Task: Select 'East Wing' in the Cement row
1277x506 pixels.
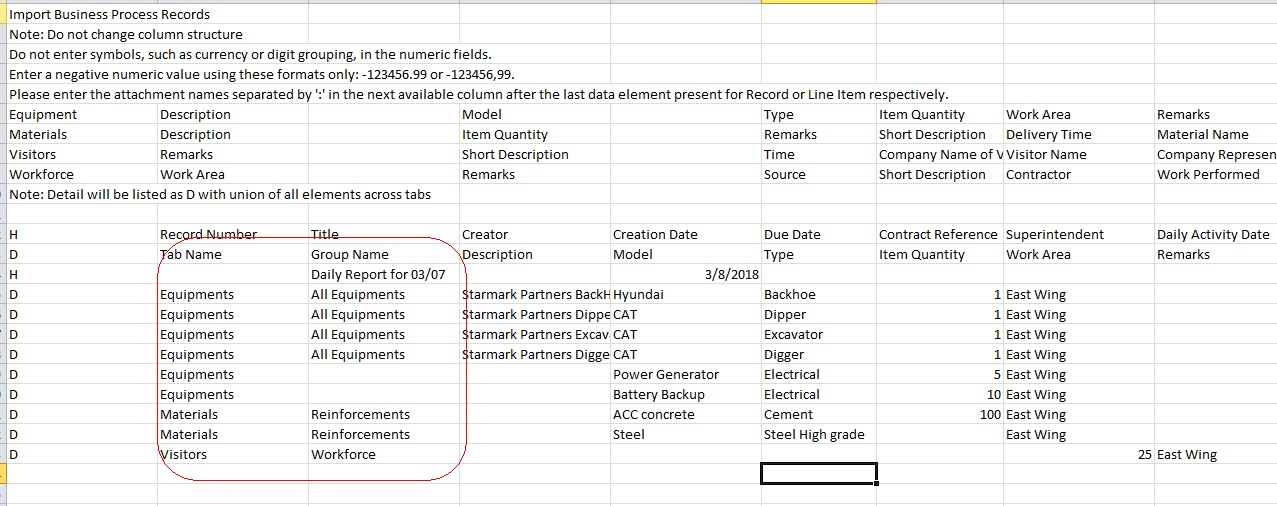Action: tap(1079, 414)
